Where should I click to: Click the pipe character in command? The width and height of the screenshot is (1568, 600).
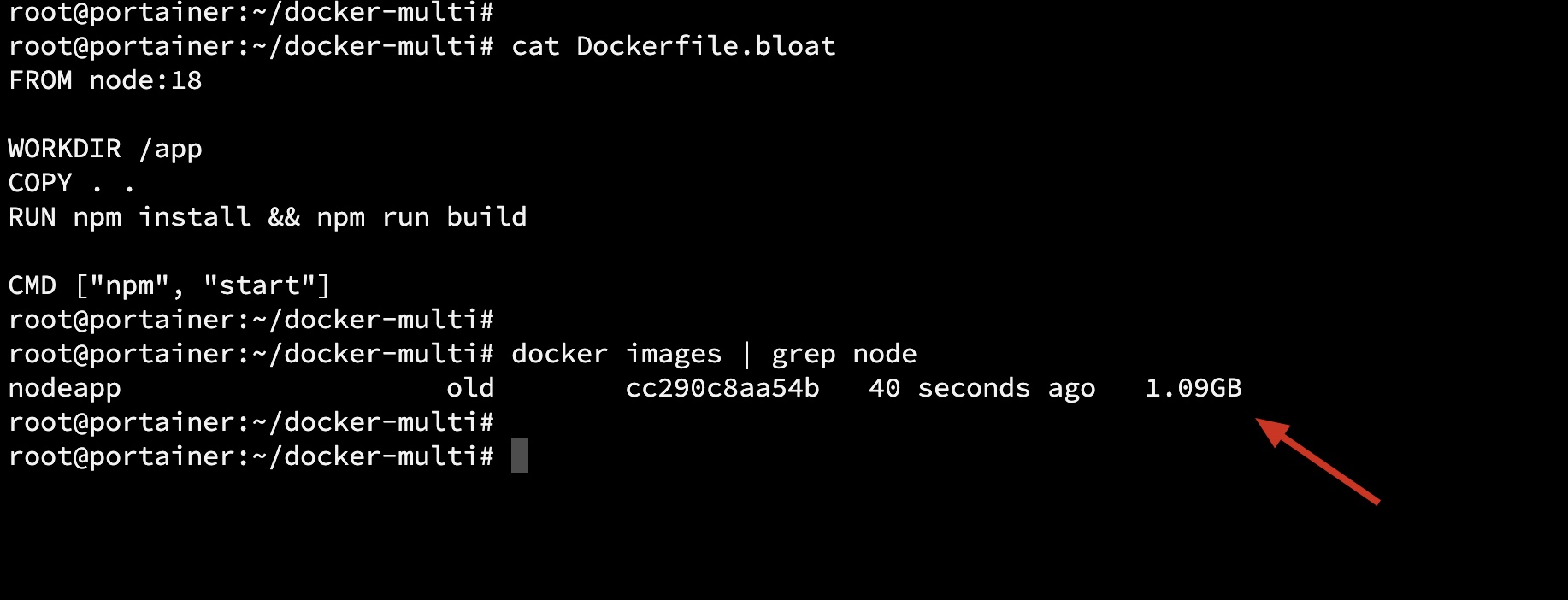[747, 354]
